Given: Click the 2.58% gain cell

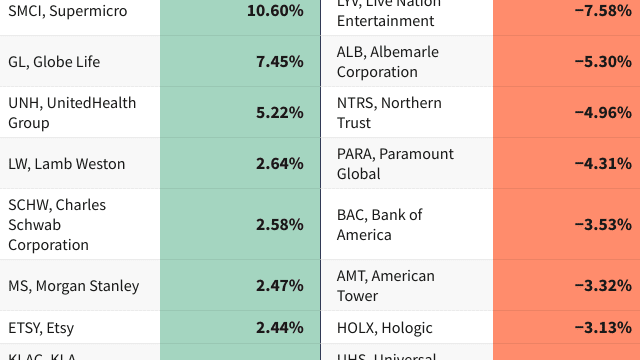Looking at the screenshot, I should 240,224.
